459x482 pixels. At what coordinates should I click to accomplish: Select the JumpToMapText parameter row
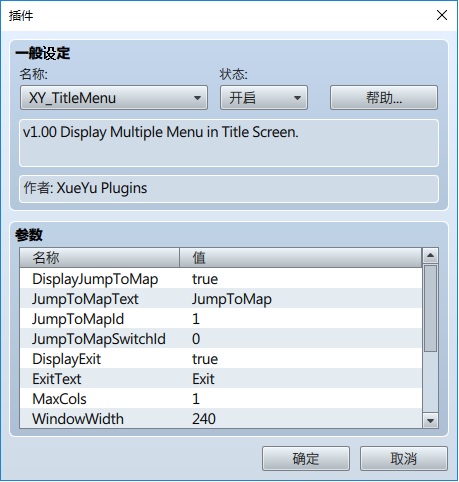pyautogui.click(x=221, y=299)
